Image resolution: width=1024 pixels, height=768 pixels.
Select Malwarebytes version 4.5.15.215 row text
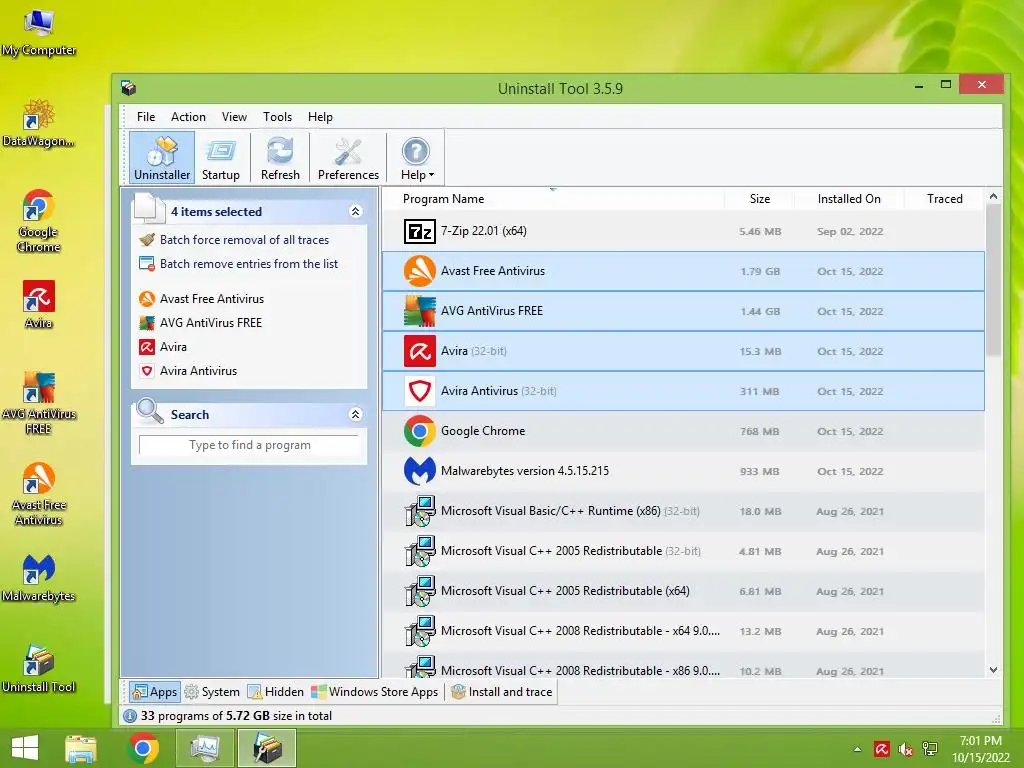[524, 471]
